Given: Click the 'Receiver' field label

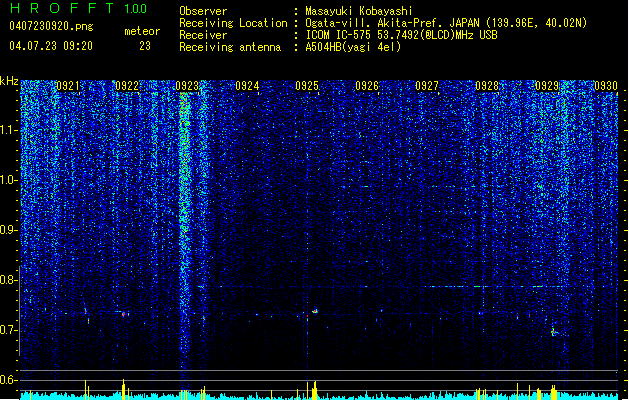Looking at the screenshot, I should (x=203, y=35).
